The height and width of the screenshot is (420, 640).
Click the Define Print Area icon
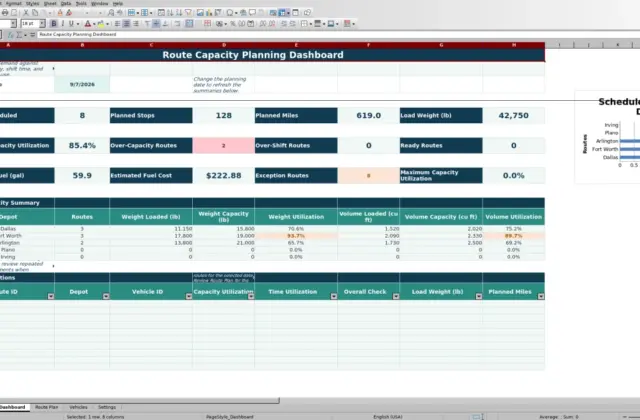(x=273, y=13)
